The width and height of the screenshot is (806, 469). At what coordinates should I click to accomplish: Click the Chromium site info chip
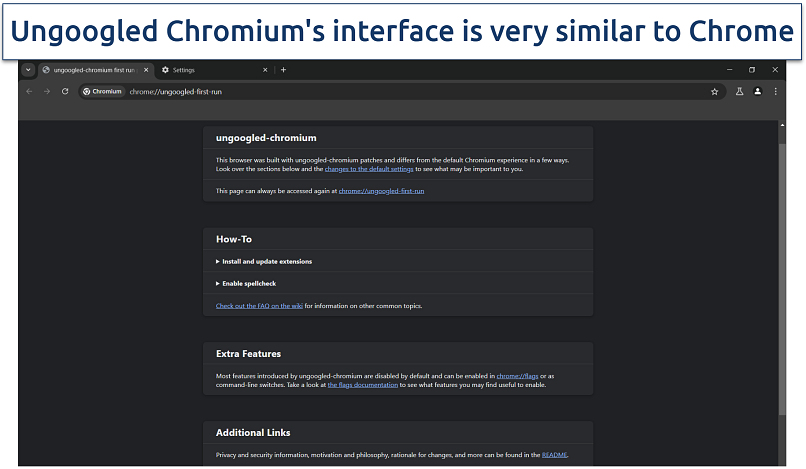tap(103, 91)
